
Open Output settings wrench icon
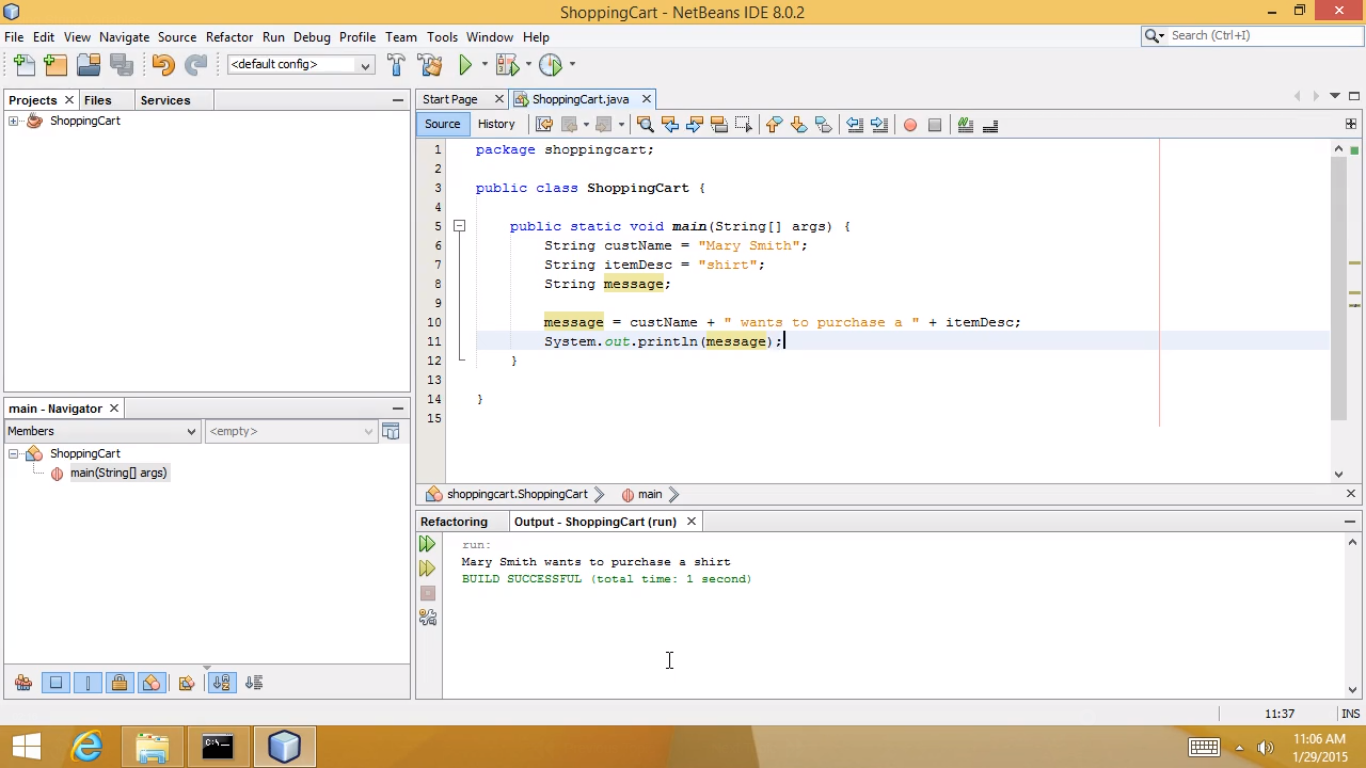coord(428,617)
